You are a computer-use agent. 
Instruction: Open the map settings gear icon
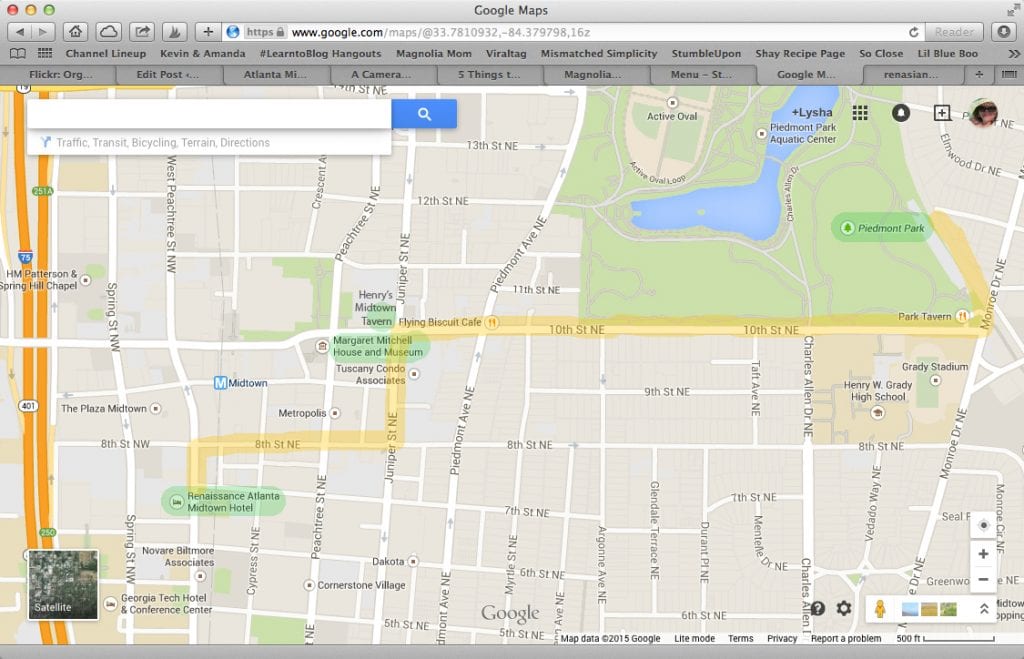pos(844,608)
